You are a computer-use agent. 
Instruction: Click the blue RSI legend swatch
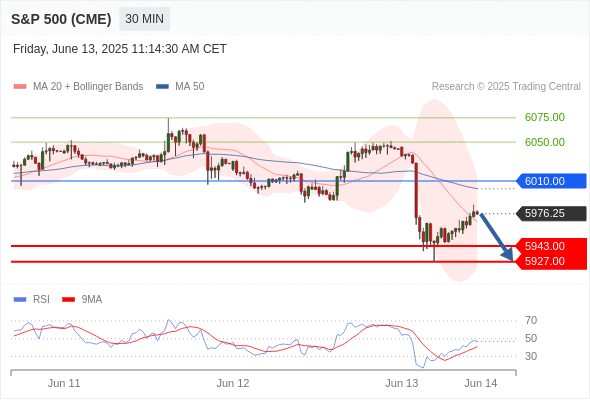point(20,300)
